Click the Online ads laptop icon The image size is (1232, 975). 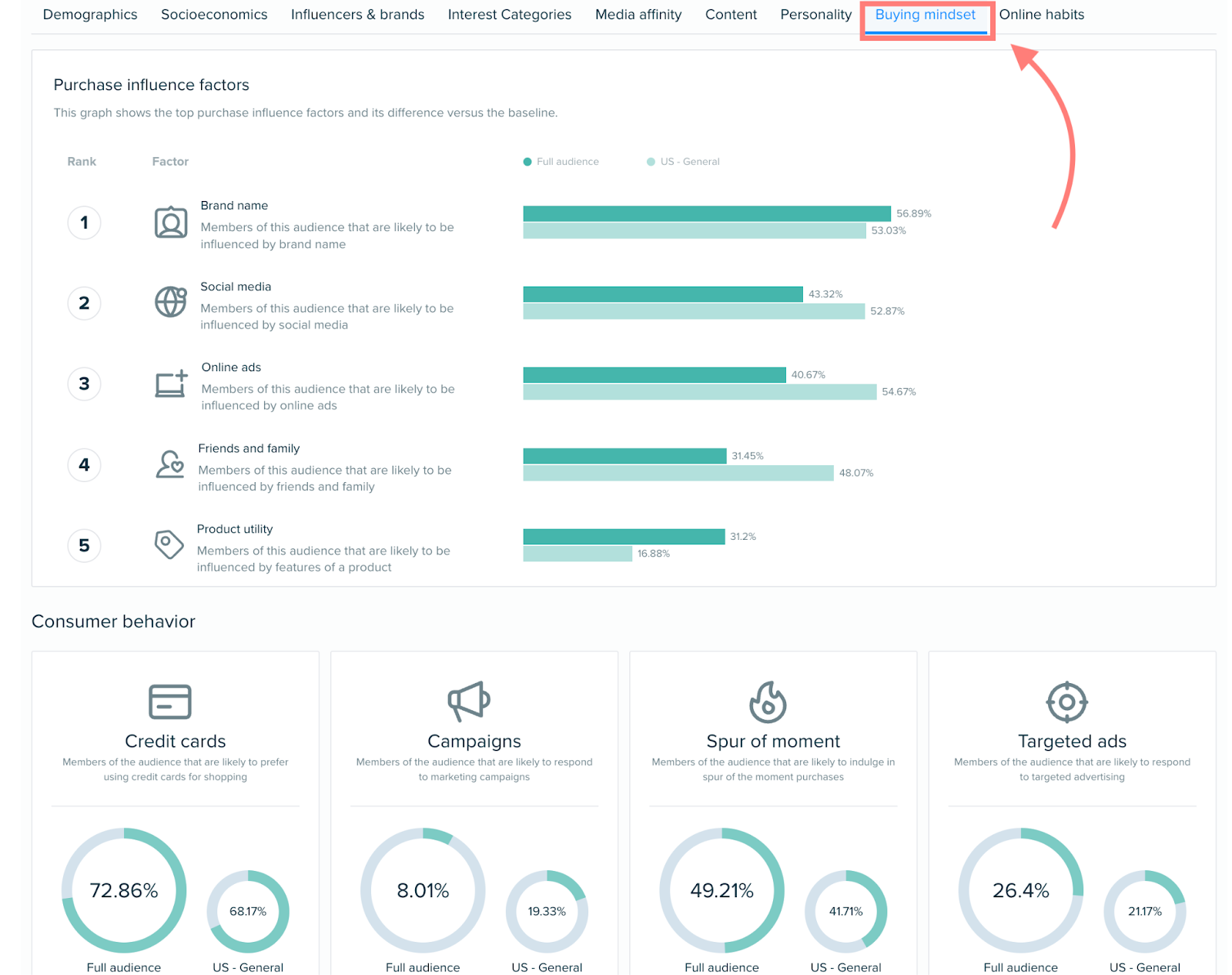pos(170,384)
